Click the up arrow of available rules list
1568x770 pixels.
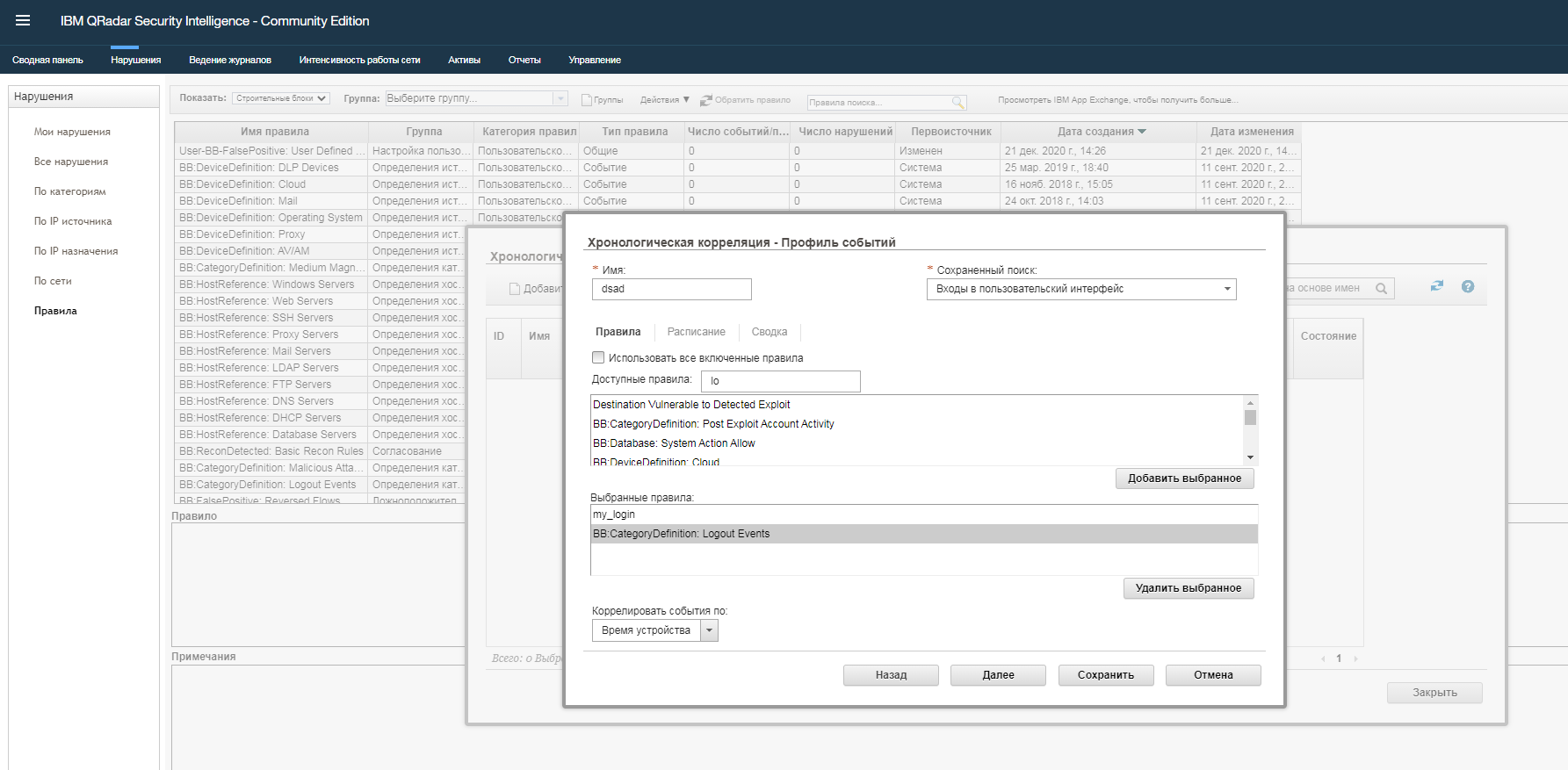coord(1250,403)
